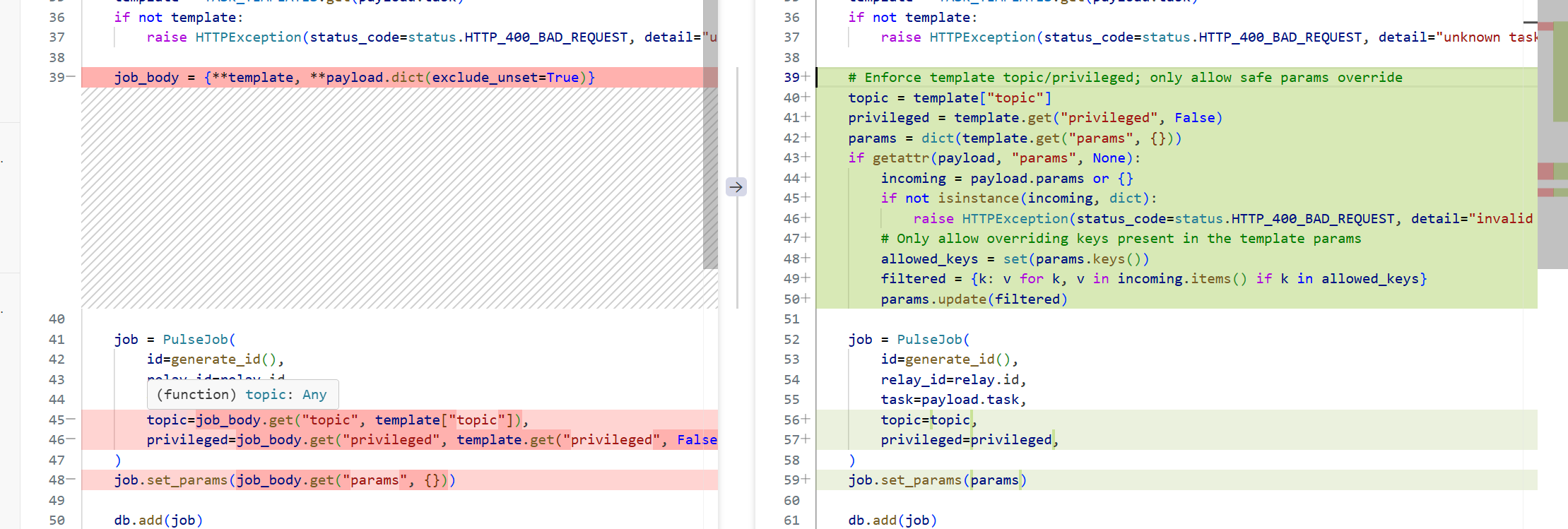Click 'job = PulseJob(' in the left pane
1568x529 pixels.
click(175, 339)
